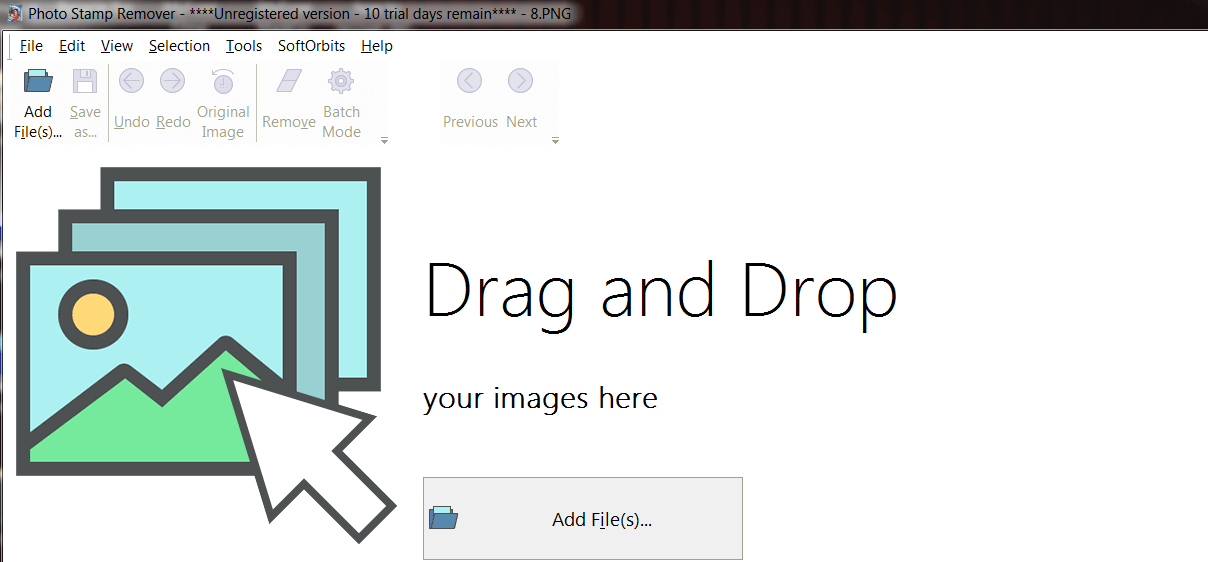Expand navigation toolbar overflow arrow after Next

[x=556, y=140]
